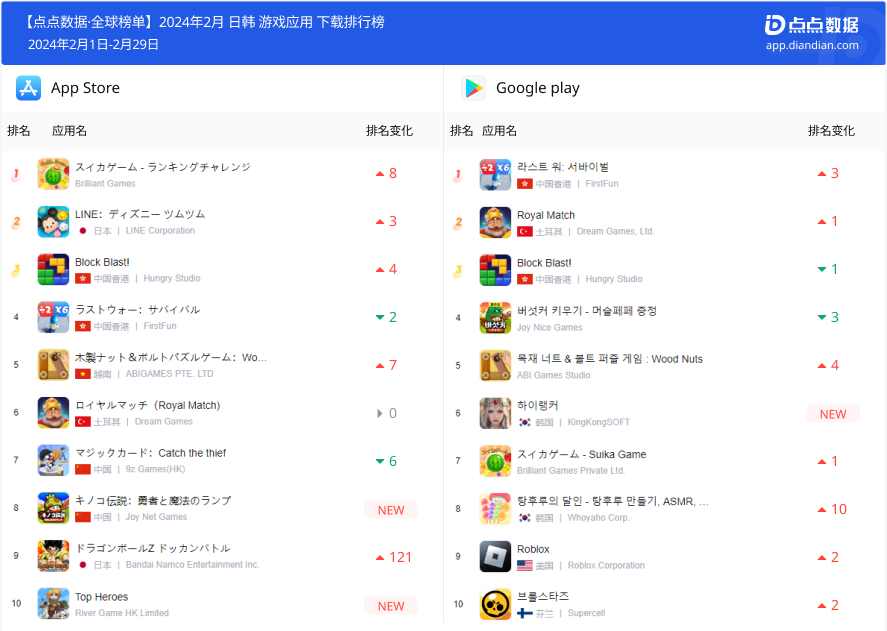
Task: Click the Joy Net Games mushroom app icon
Action: pyautogui.click(x=53, y=508)
